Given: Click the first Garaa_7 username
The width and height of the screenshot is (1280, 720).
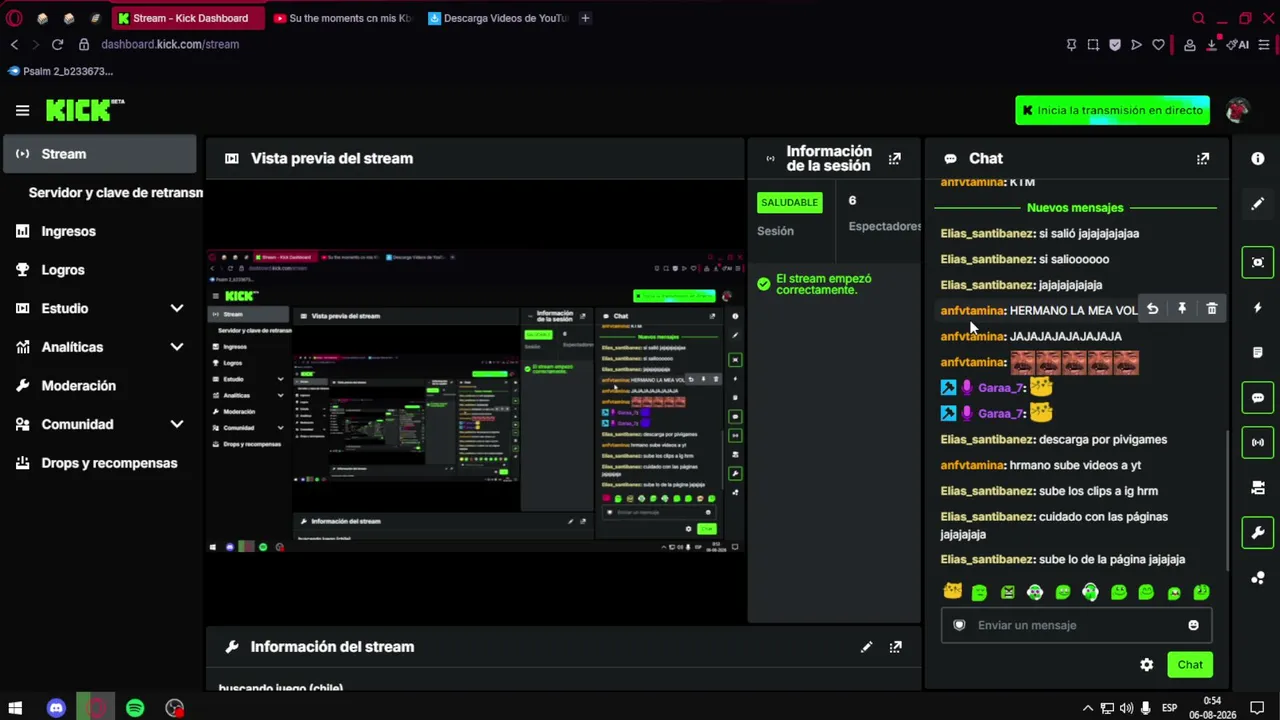Looking at the screenshot, I should (1001, 387).
